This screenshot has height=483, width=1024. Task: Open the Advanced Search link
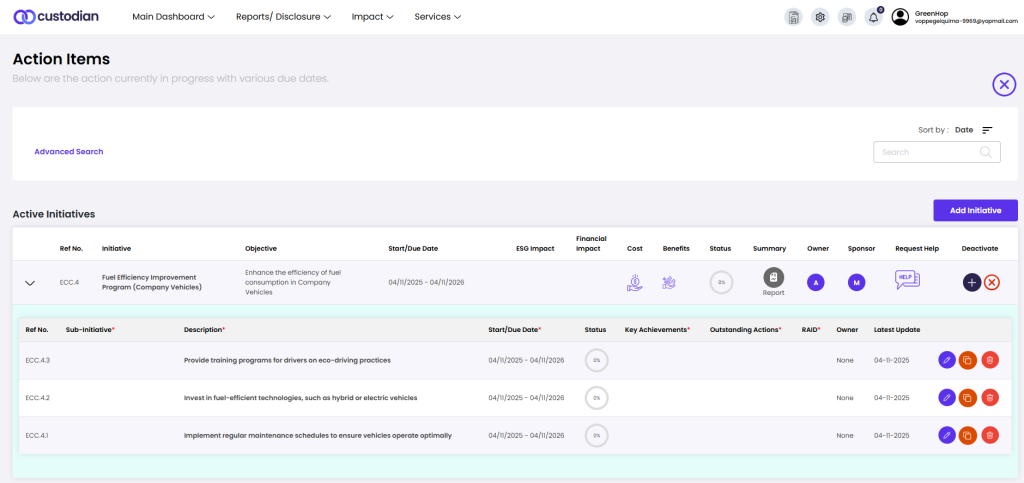tap(69, 152)
